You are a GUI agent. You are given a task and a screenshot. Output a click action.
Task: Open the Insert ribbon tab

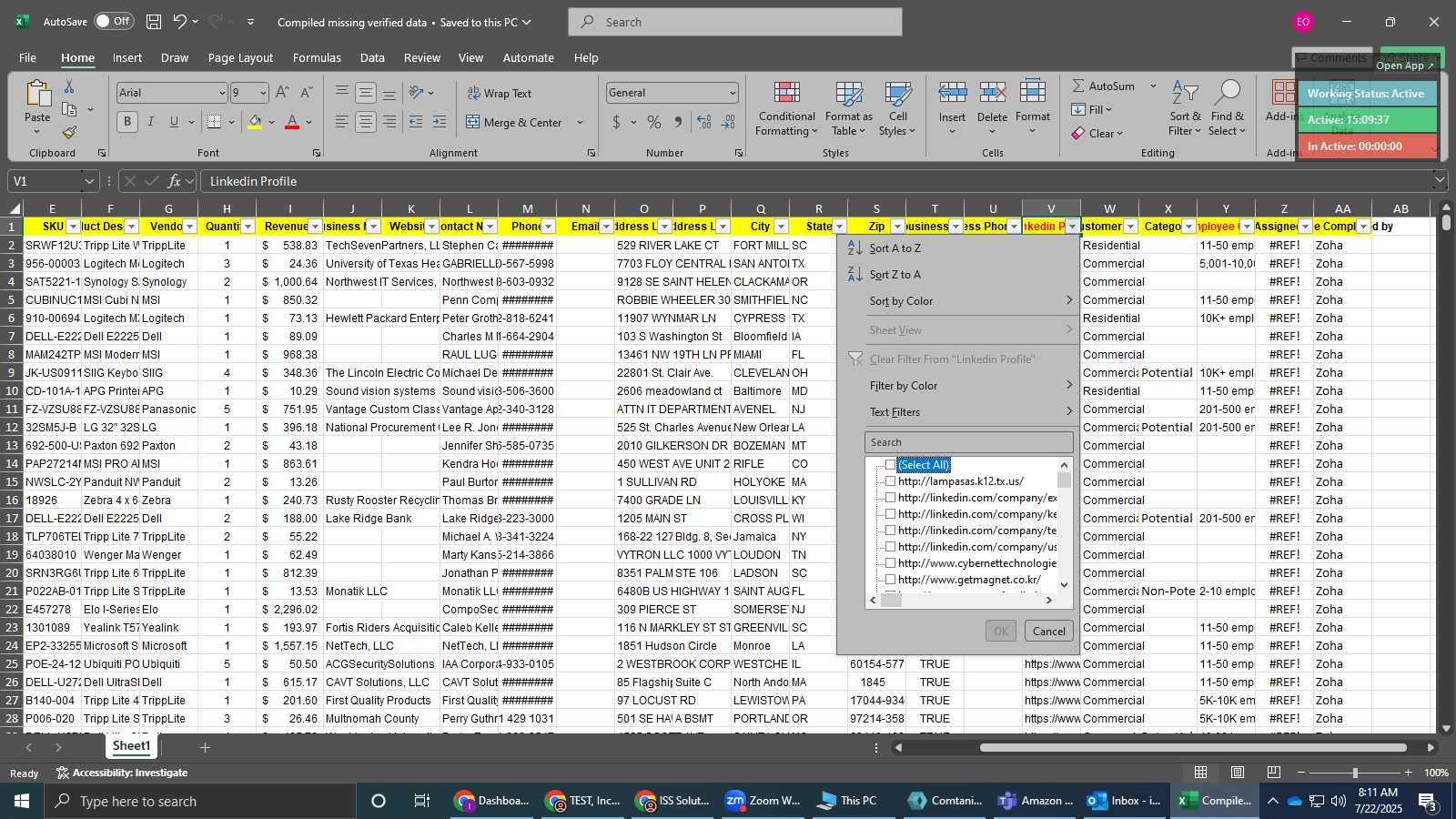coord(127,57)
